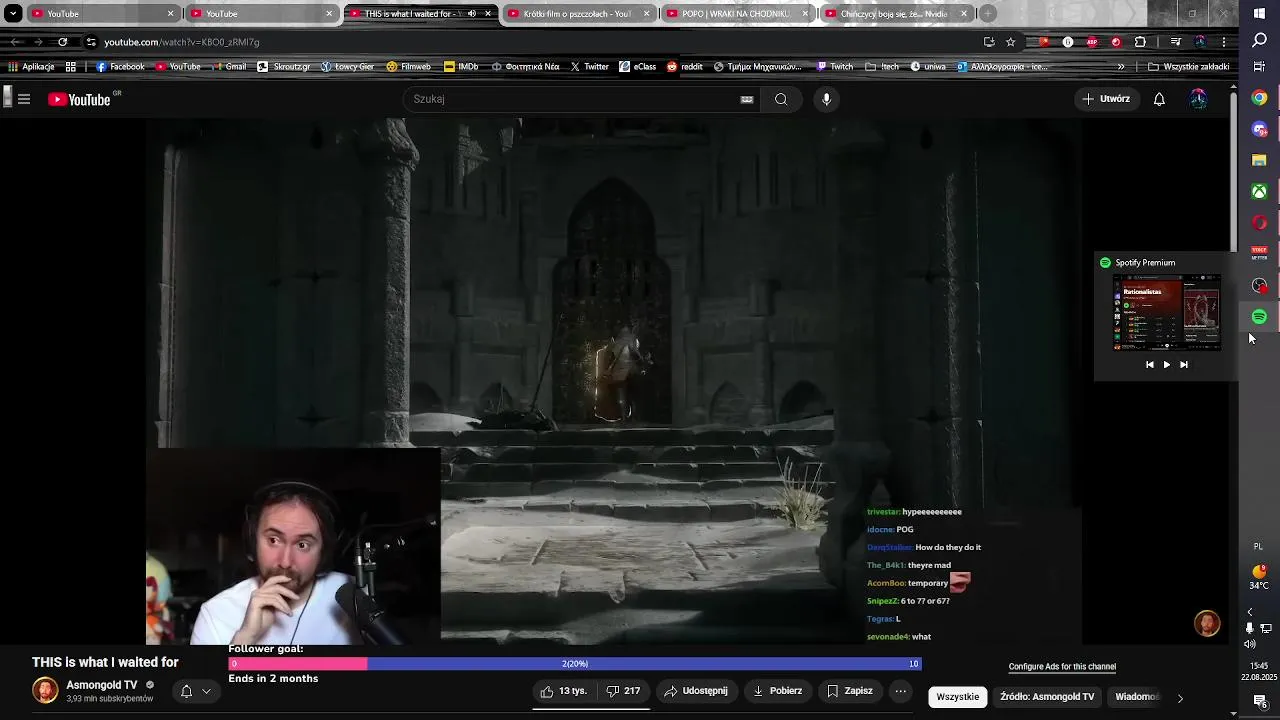
Task: Open the Gmail bookmark
Action: (229, 67)
